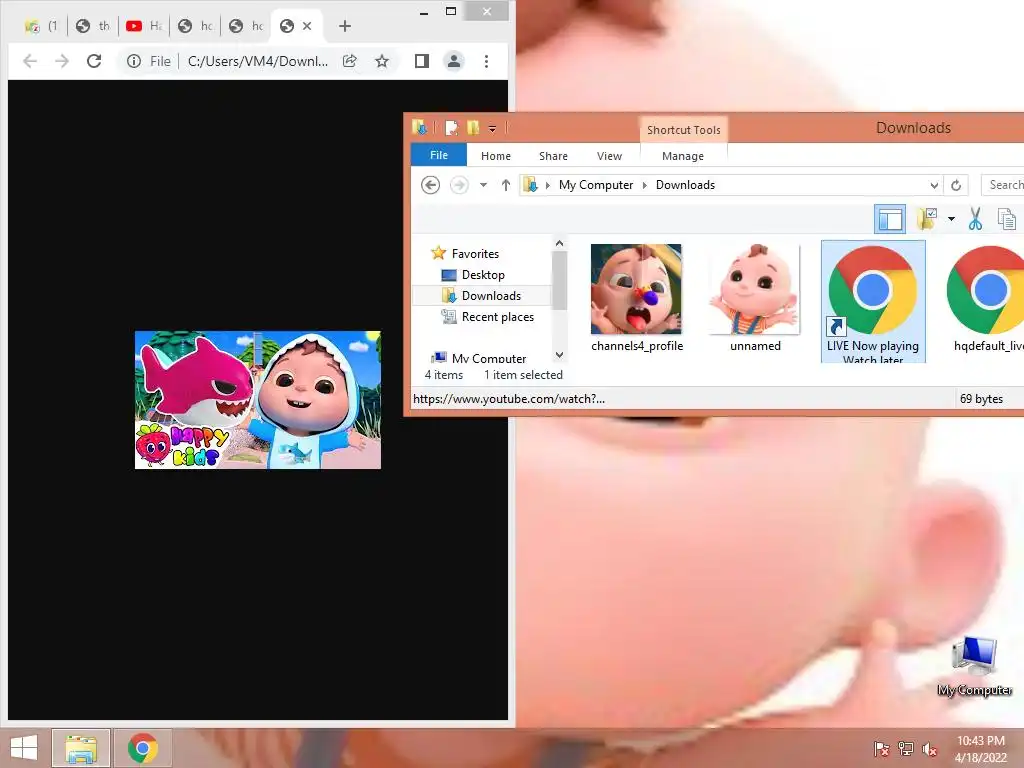1024x768 pixels.
Task: Customize Quick Access Toolbar dropdown
Action: coord(492,129)
